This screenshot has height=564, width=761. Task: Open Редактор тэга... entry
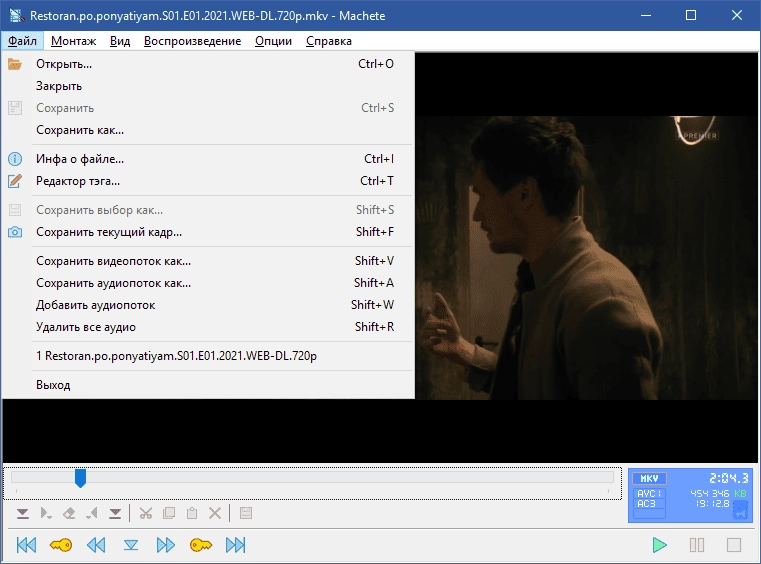click(x=208, y=181)
